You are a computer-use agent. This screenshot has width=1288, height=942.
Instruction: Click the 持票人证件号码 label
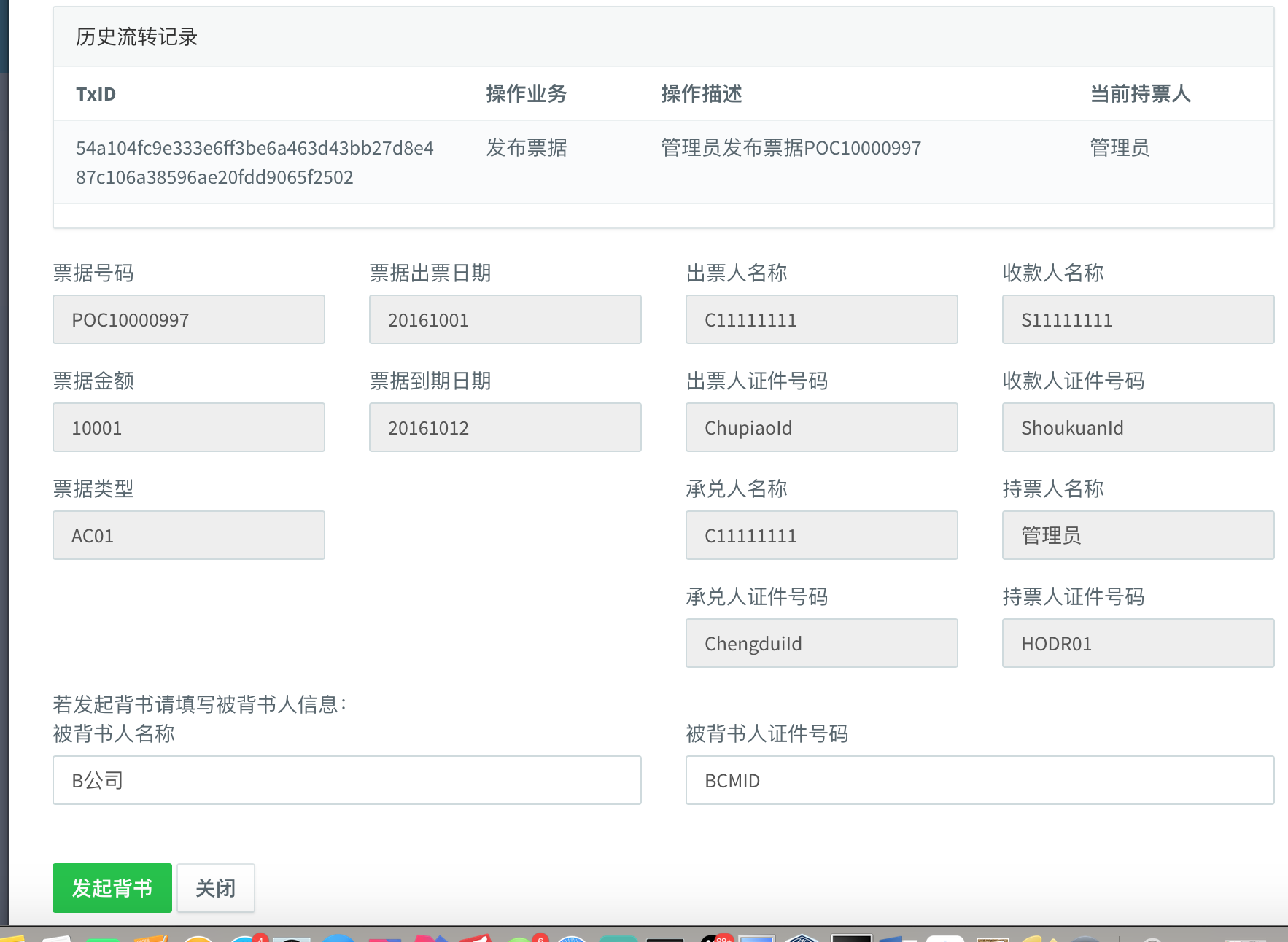pyautogui.click(x=1074, y=596)
